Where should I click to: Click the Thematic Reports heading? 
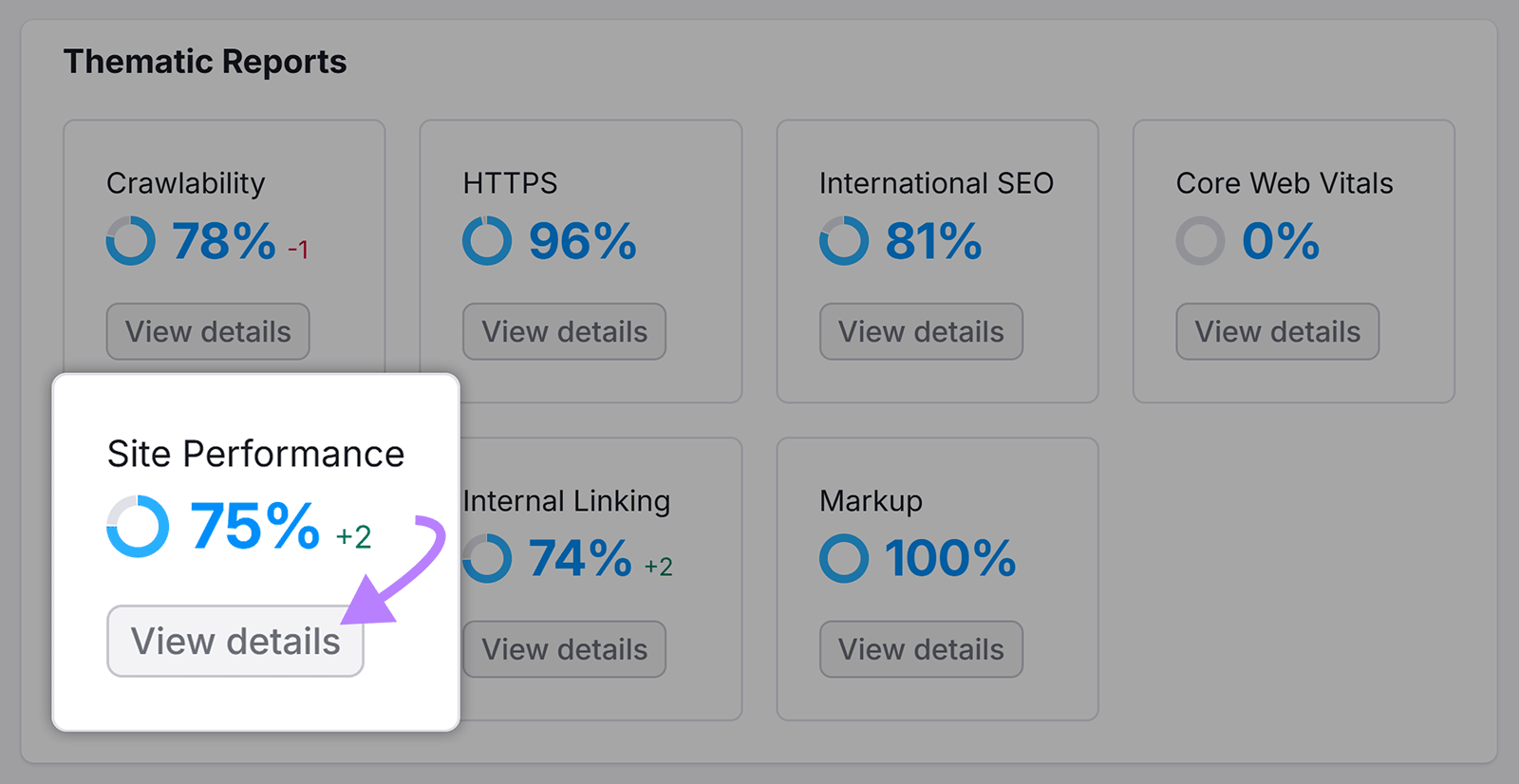click(205, 62)
